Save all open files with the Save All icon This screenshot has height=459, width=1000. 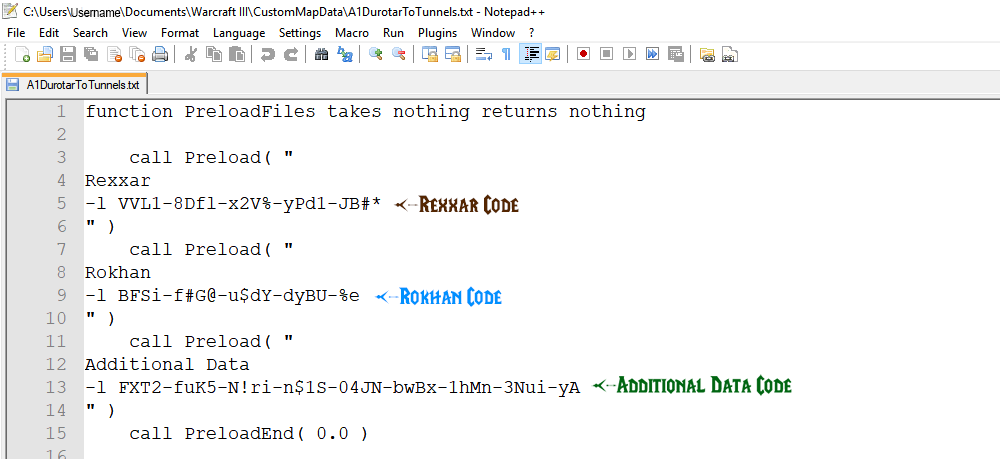[91, 55]
